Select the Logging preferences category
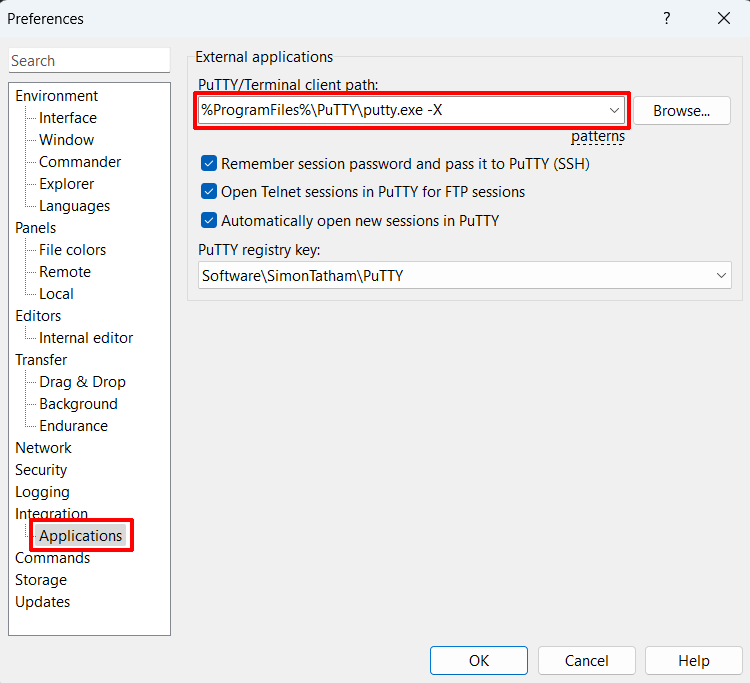 click(42, 492)
